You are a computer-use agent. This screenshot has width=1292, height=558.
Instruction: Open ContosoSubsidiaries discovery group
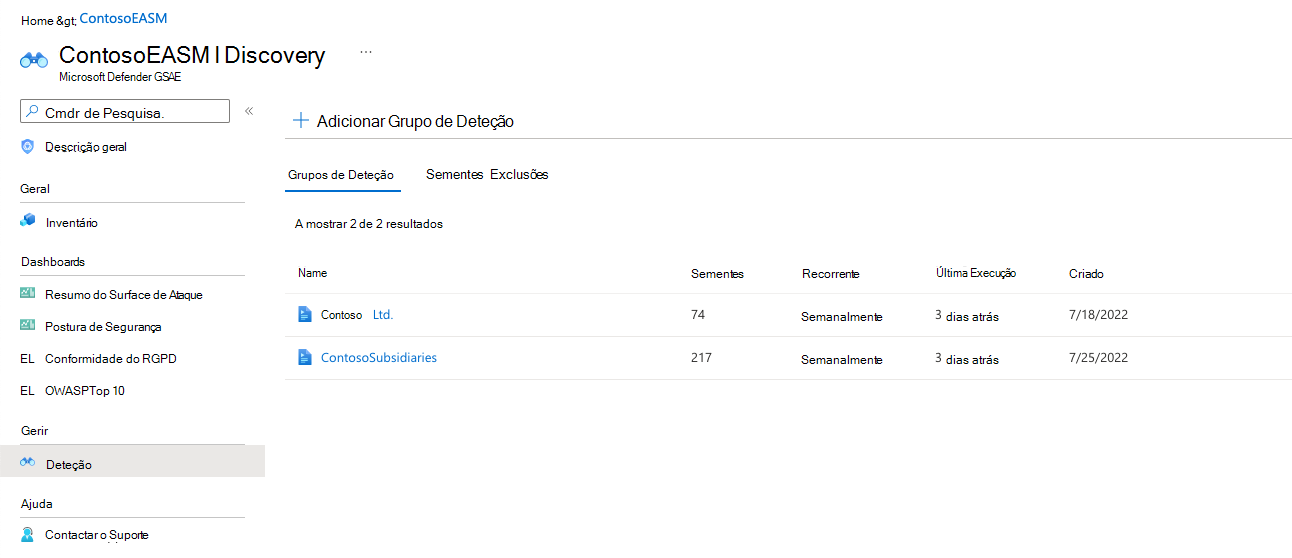pyautogui.click(x=379, y=358)
